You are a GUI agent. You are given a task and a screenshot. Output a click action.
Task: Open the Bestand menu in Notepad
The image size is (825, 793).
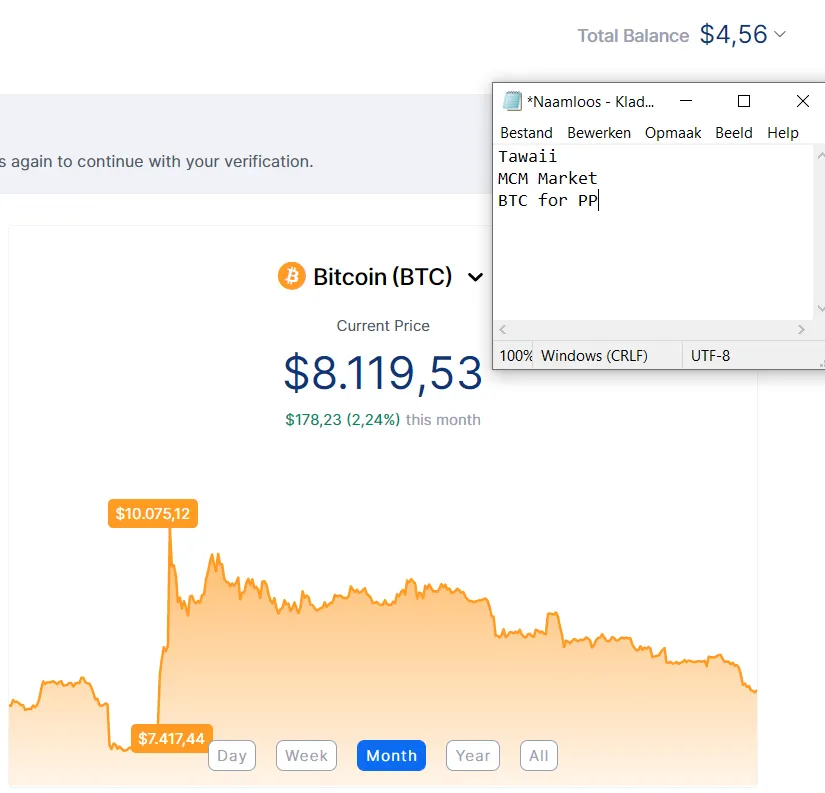coord(526,133)
